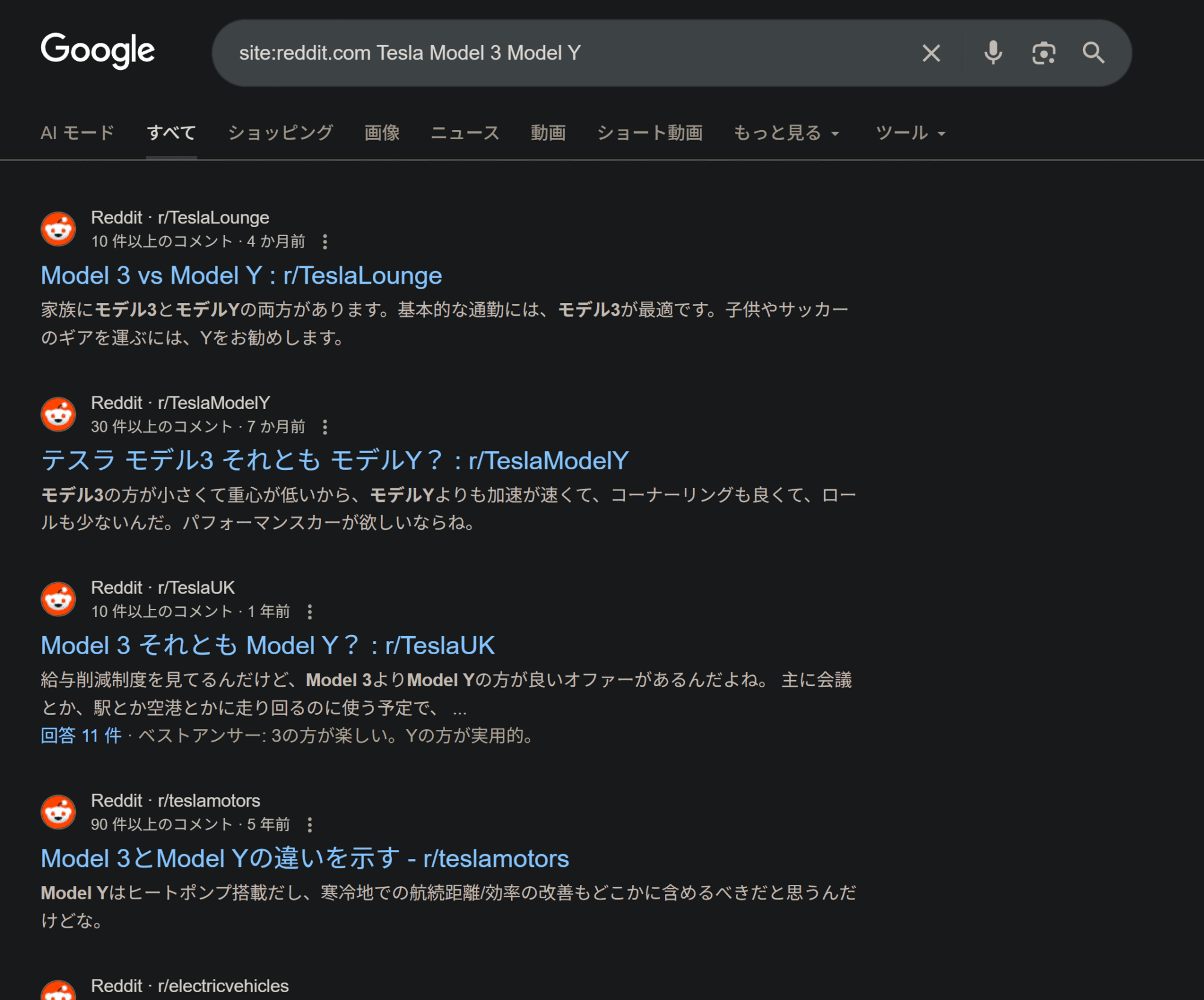The height and width of the screenshot is (1000, 1204).
Task: Click the microphone for voice search
Action: (x=992, y=53)
